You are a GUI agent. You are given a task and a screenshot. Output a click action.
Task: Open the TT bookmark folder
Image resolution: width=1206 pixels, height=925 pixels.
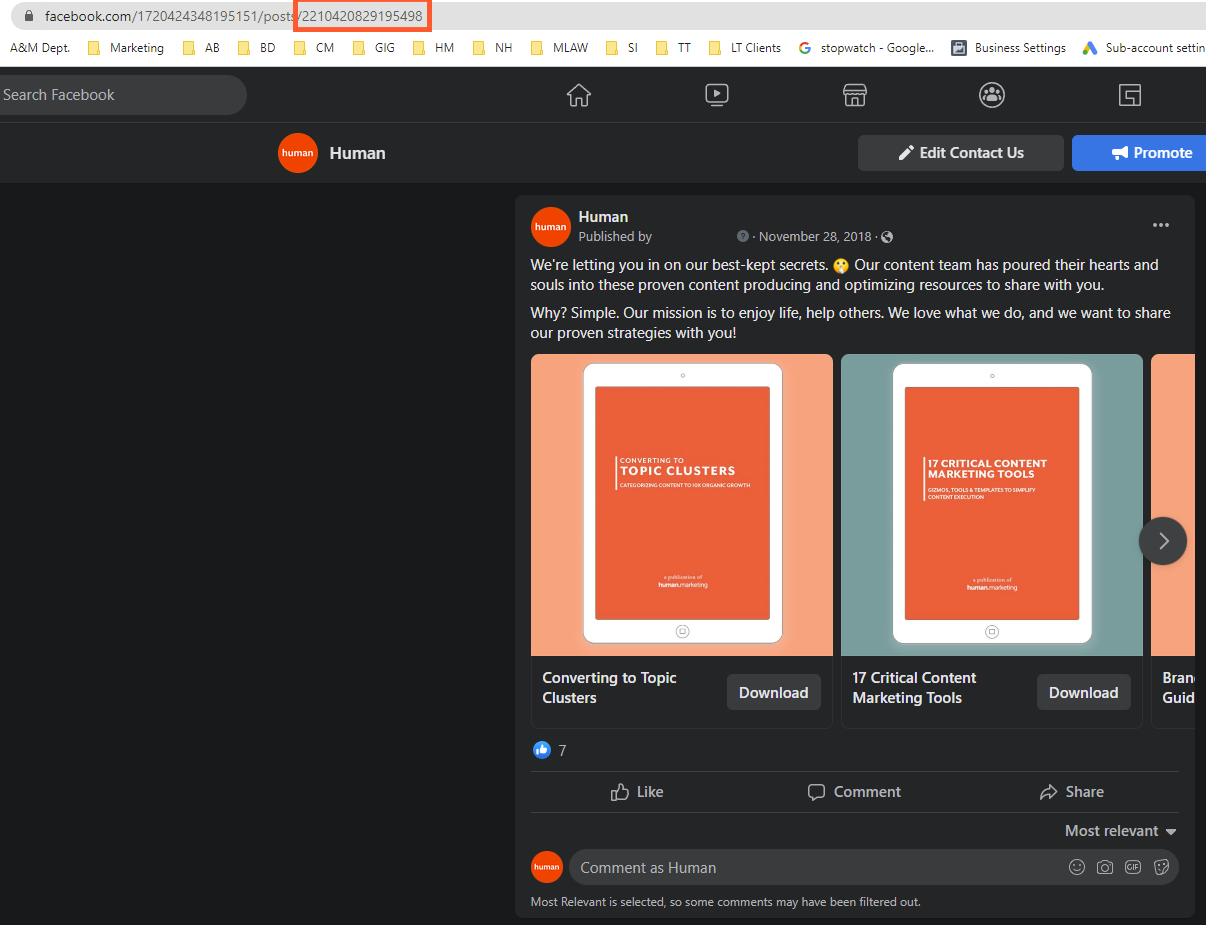(x=673, y=47)
